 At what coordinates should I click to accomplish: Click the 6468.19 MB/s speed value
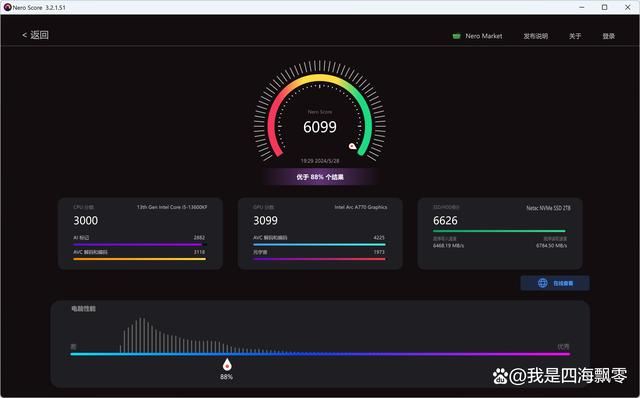(x=448, y=245)
